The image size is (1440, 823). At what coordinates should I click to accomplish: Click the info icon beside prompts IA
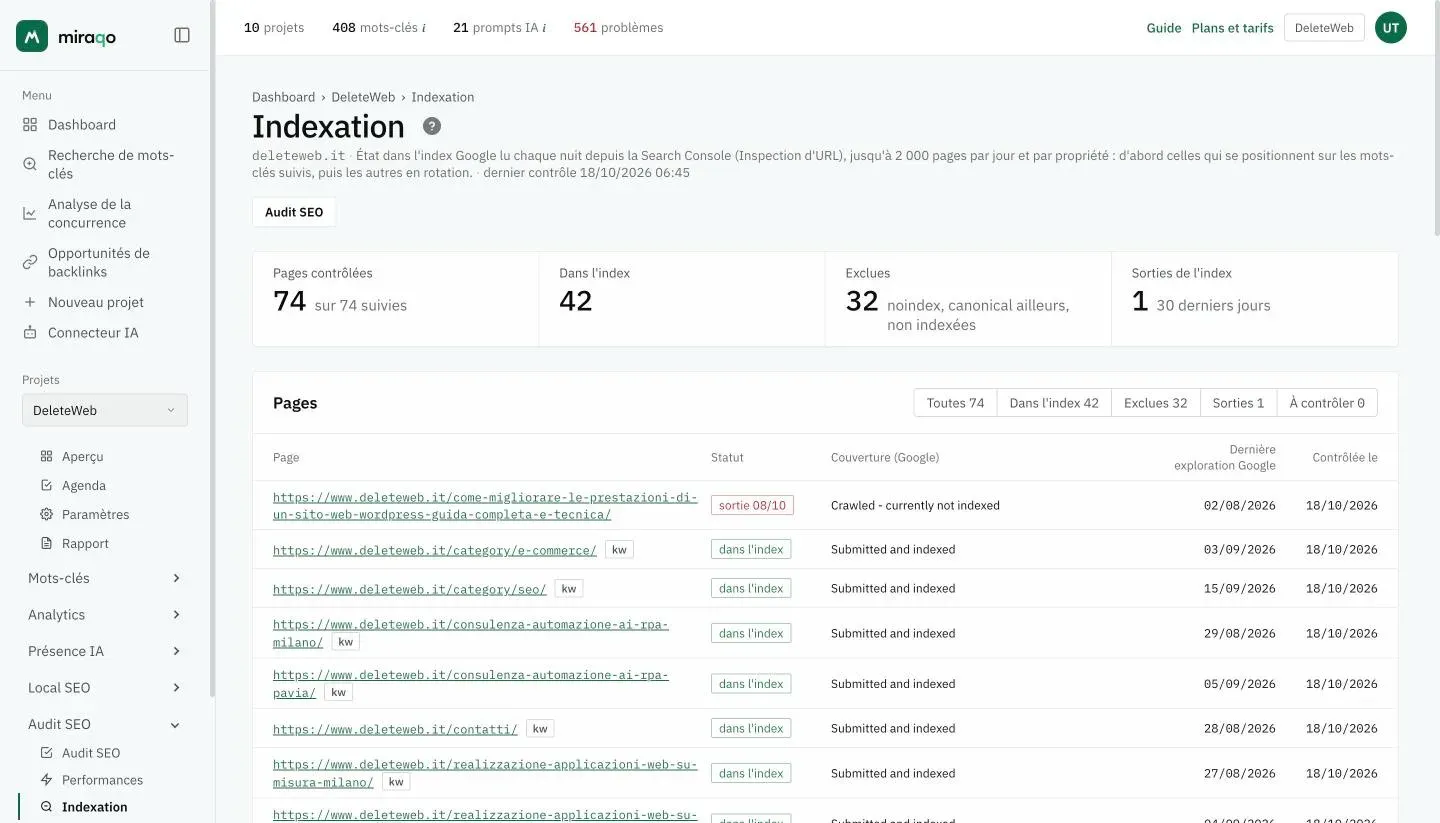544,28
